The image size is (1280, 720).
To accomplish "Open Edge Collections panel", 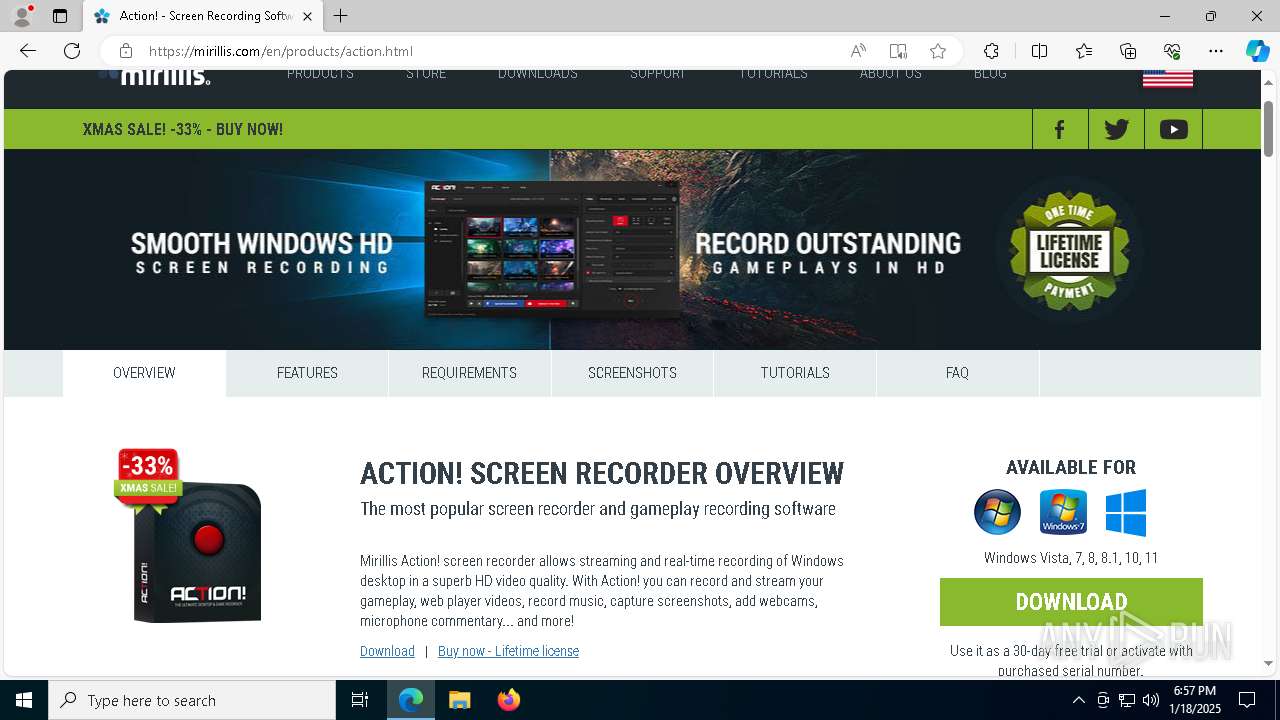I will (1128, 51).
